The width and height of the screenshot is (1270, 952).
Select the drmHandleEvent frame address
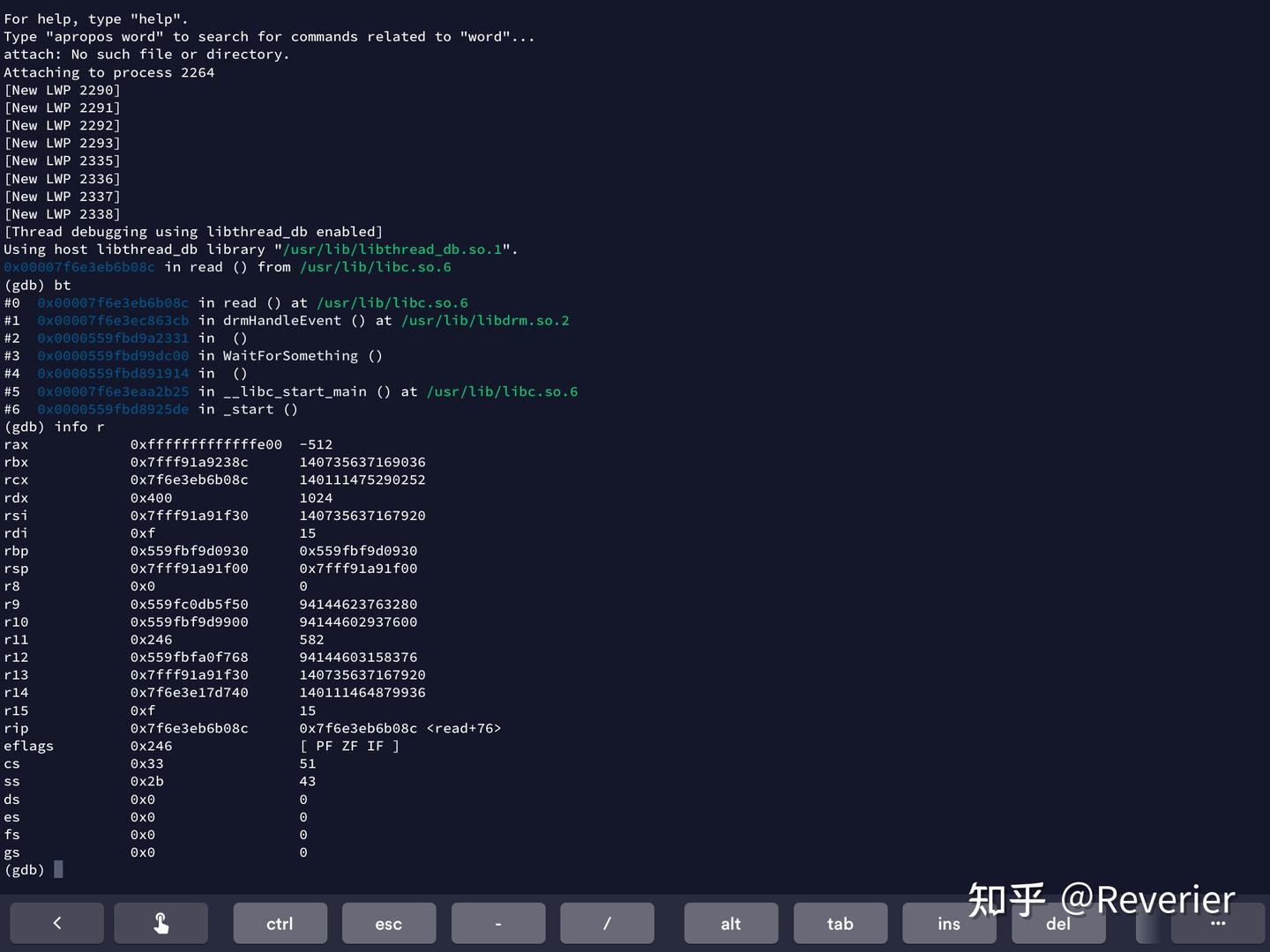[113, 320]
